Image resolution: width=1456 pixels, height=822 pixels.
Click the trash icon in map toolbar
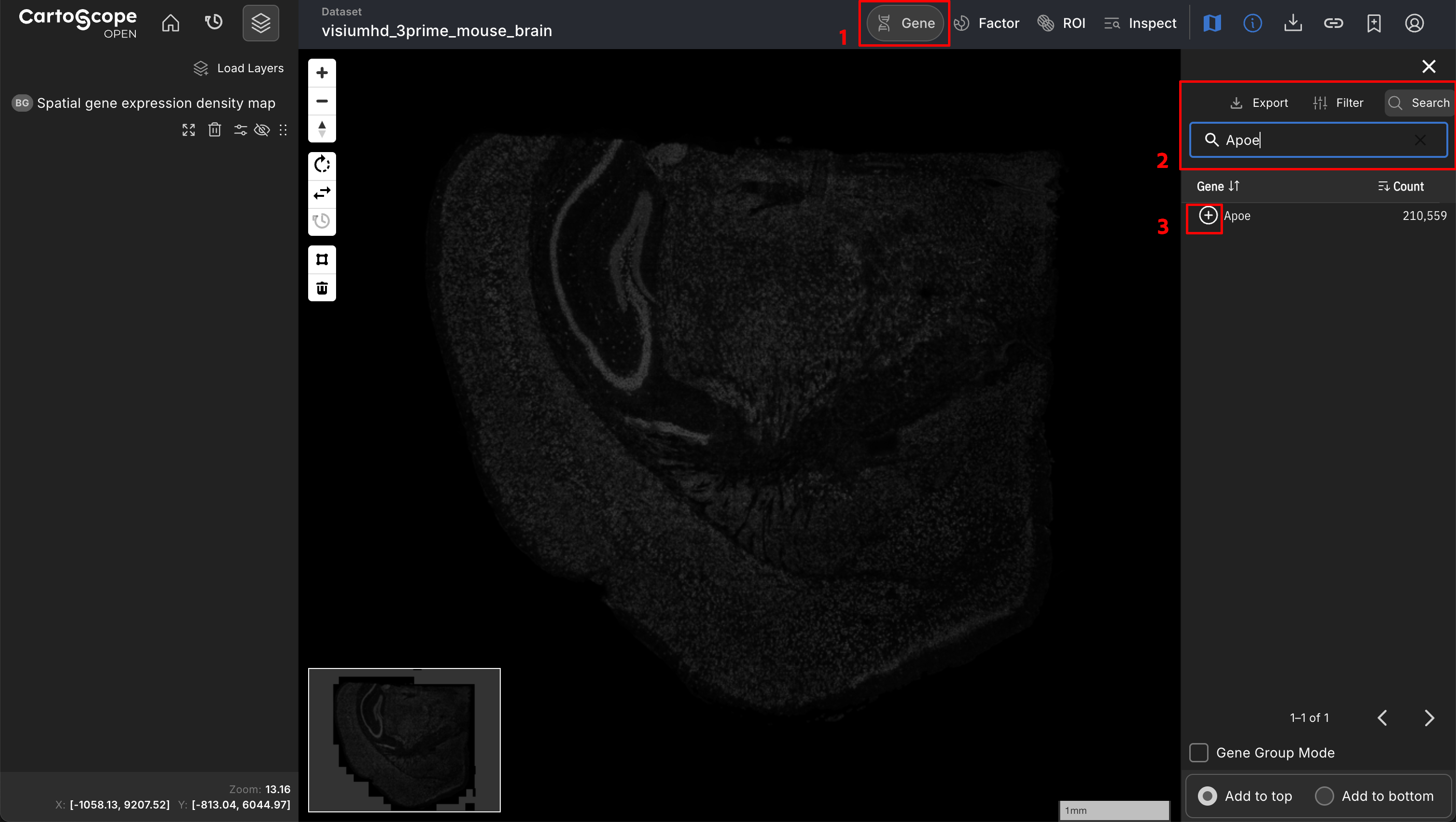coord(322,288)
